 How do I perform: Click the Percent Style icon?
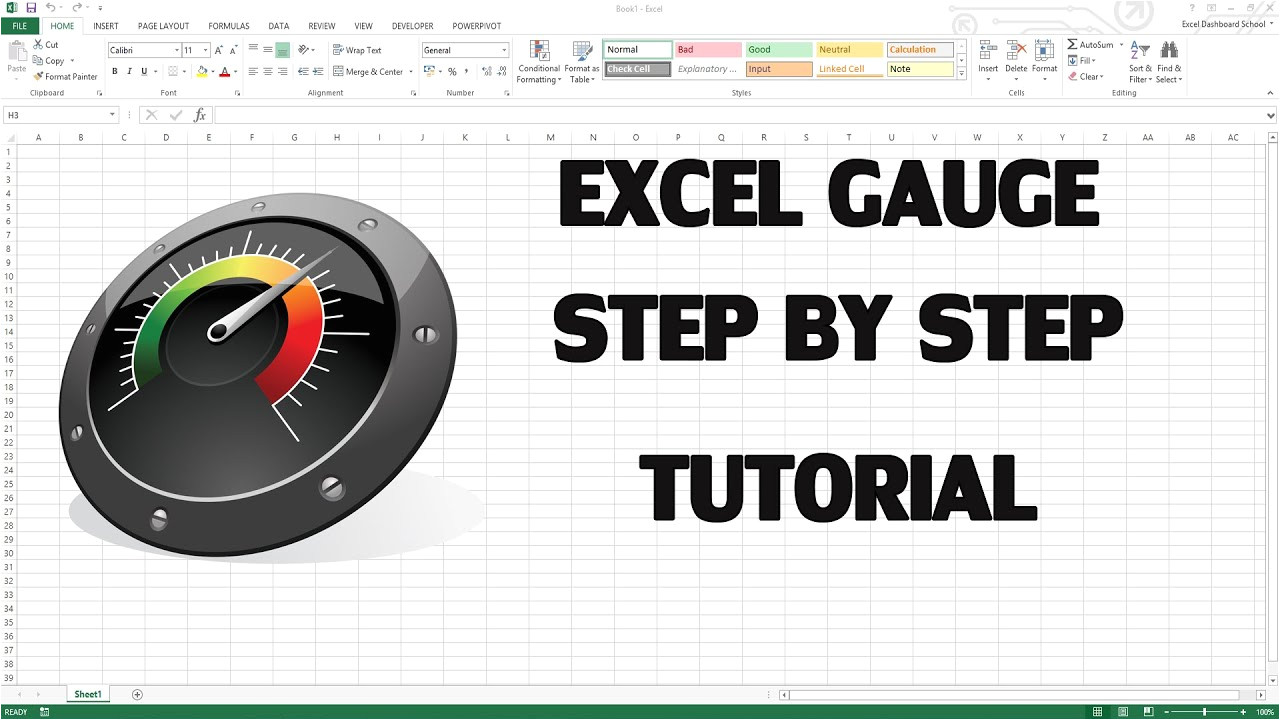tap(452, 72)
